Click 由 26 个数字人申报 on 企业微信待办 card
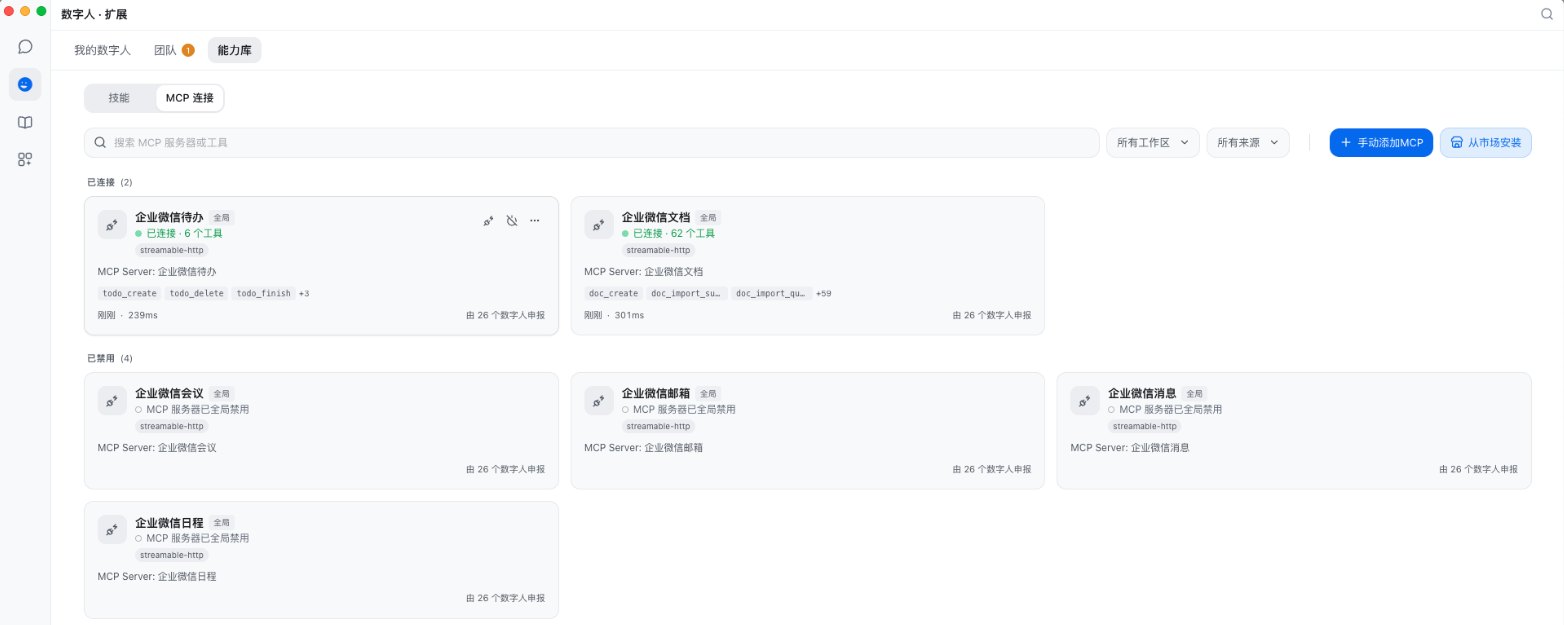1564x625 pixels. click(505, 315)
